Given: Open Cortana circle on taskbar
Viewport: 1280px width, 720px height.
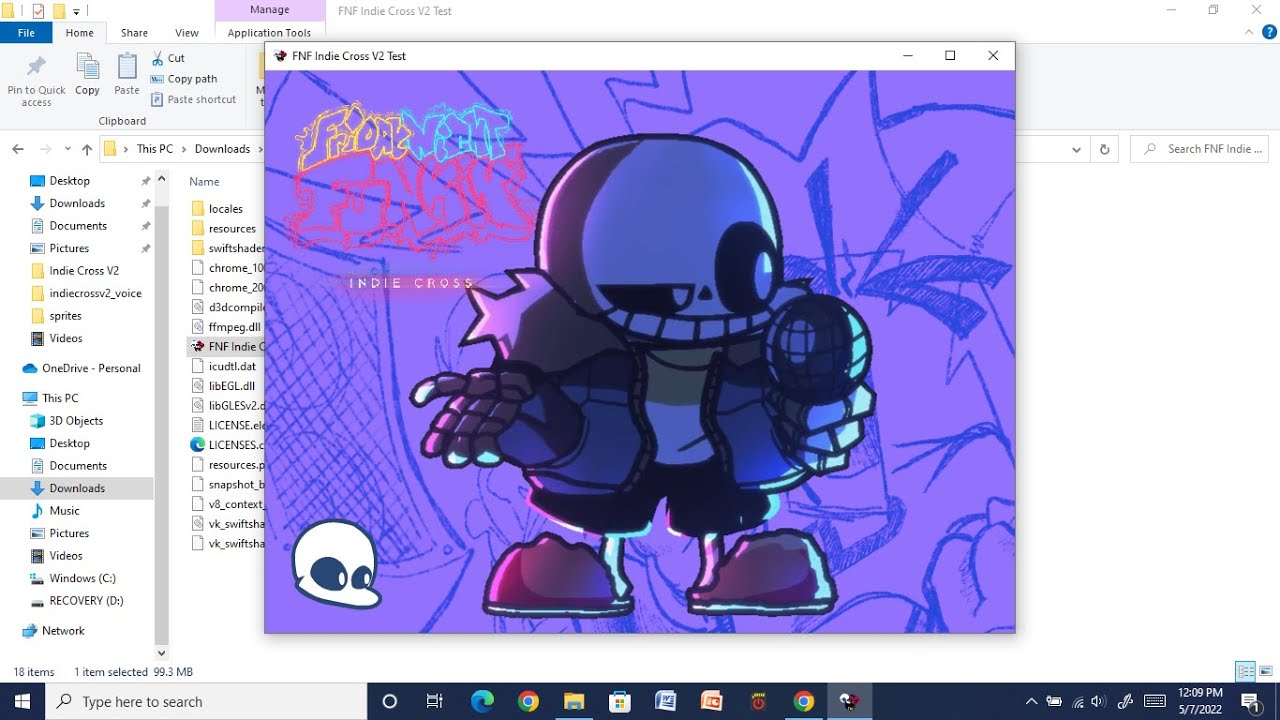Looking at the screenshot, I should click(x=390, y=701).
